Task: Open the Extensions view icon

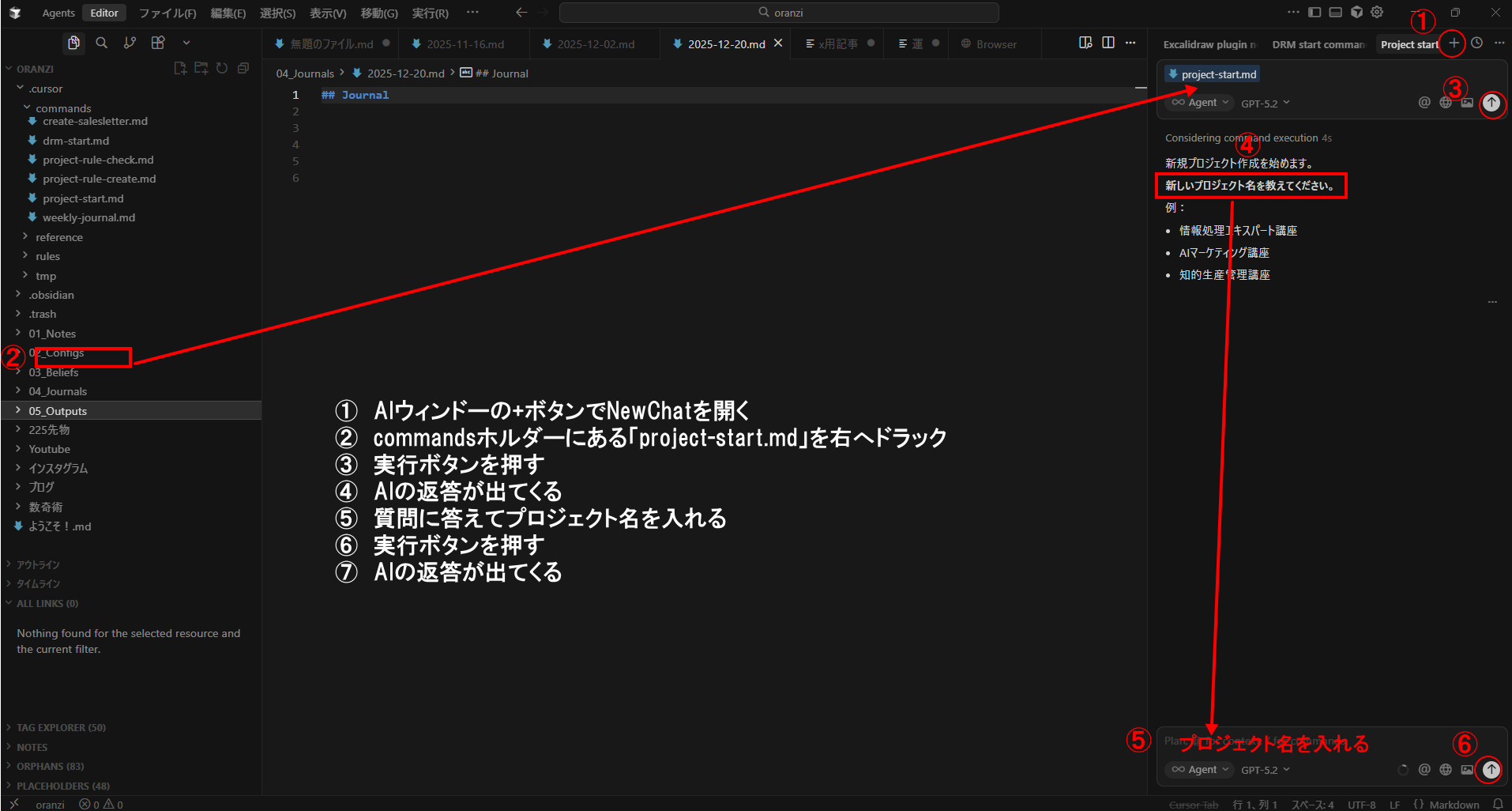Action: coord(158,43)
